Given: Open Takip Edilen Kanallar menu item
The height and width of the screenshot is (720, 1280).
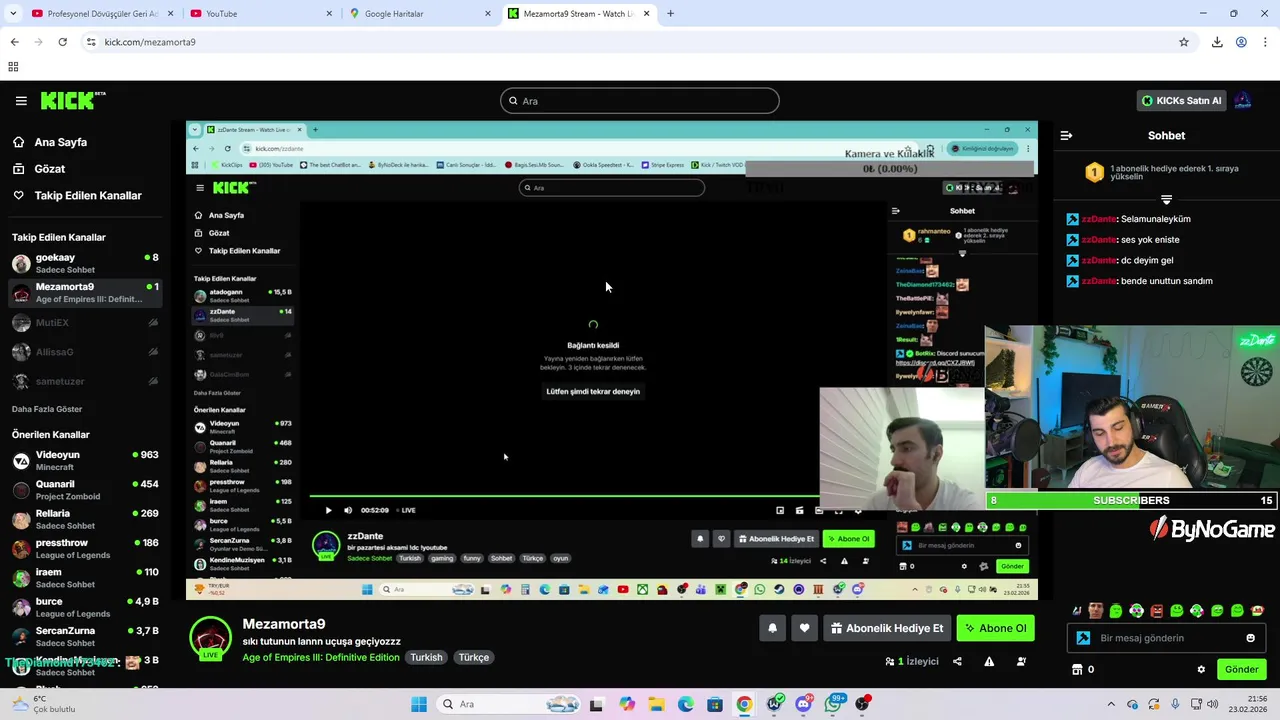Looking at the screenshot, I should [x=88, y=195].
